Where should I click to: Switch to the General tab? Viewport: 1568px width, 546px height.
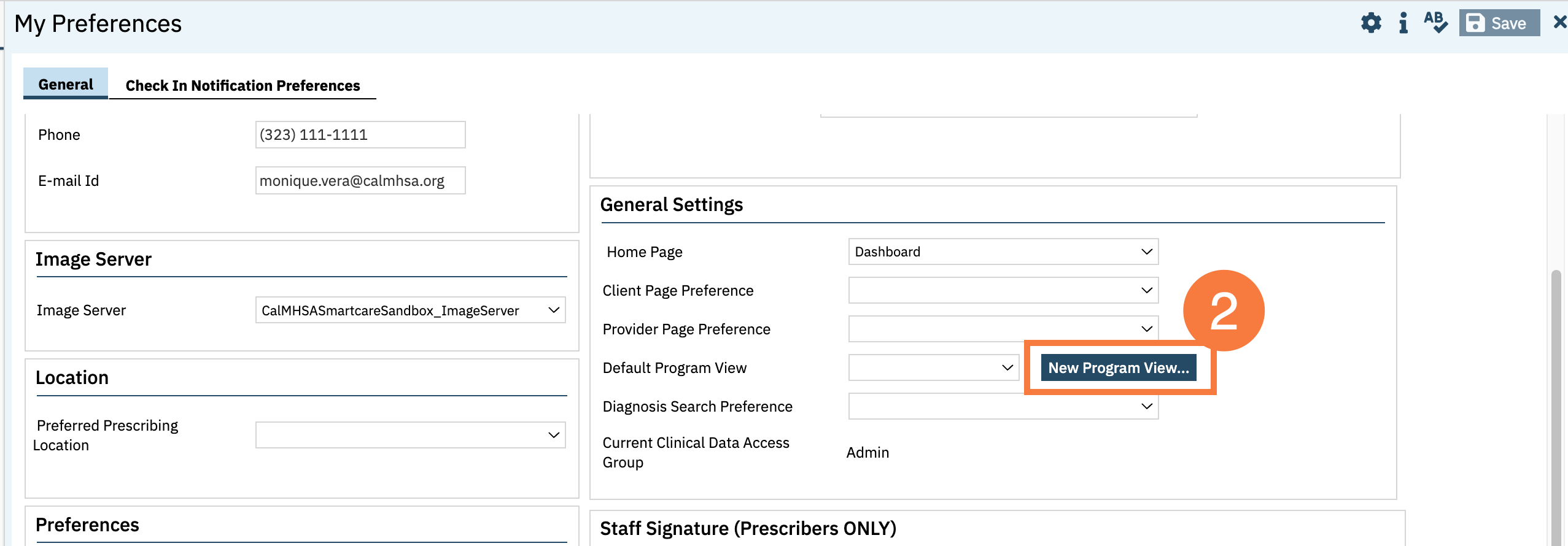66,84
